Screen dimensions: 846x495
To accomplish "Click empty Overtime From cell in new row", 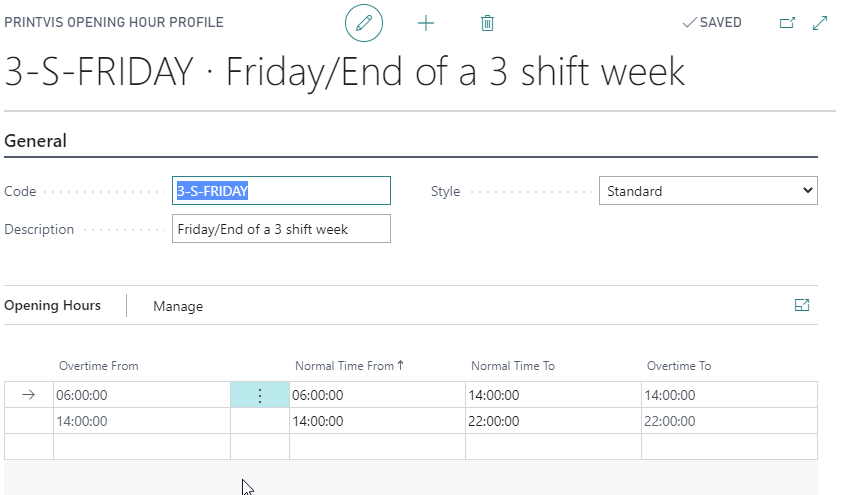I will (142, 447).
